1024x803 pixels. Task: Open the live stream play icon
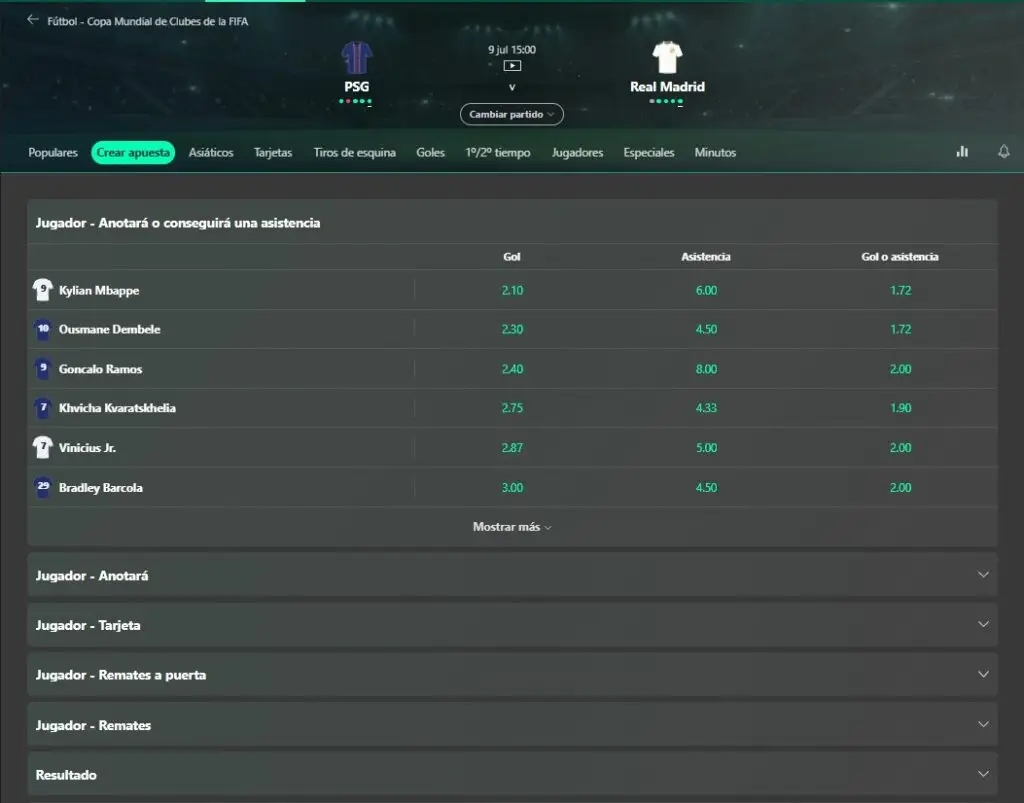512,66
